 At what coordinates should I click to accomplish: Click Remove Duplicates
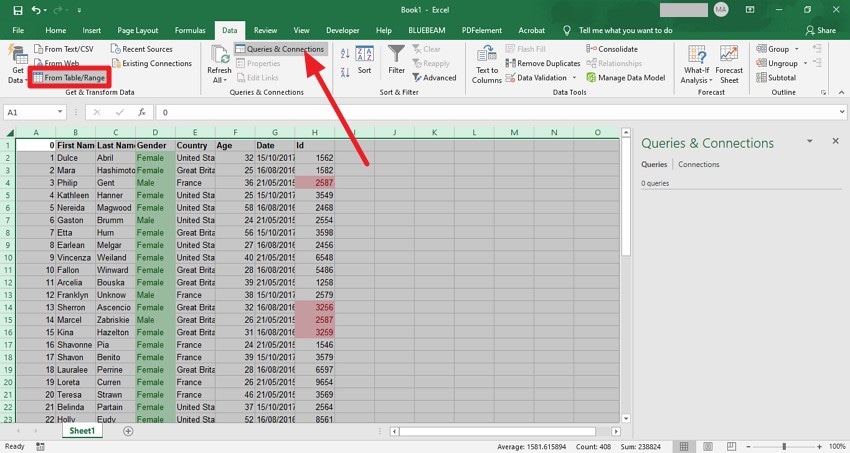[x=543, y=63]
